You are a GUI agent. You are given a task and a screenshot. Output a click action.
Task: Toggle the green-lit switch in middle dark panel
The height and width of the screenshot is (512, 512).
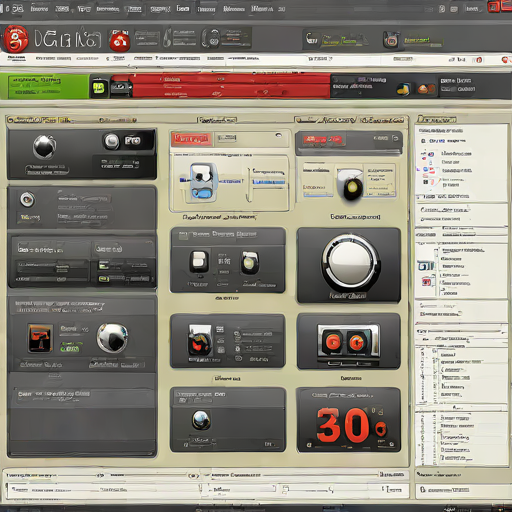coord(249,263)
